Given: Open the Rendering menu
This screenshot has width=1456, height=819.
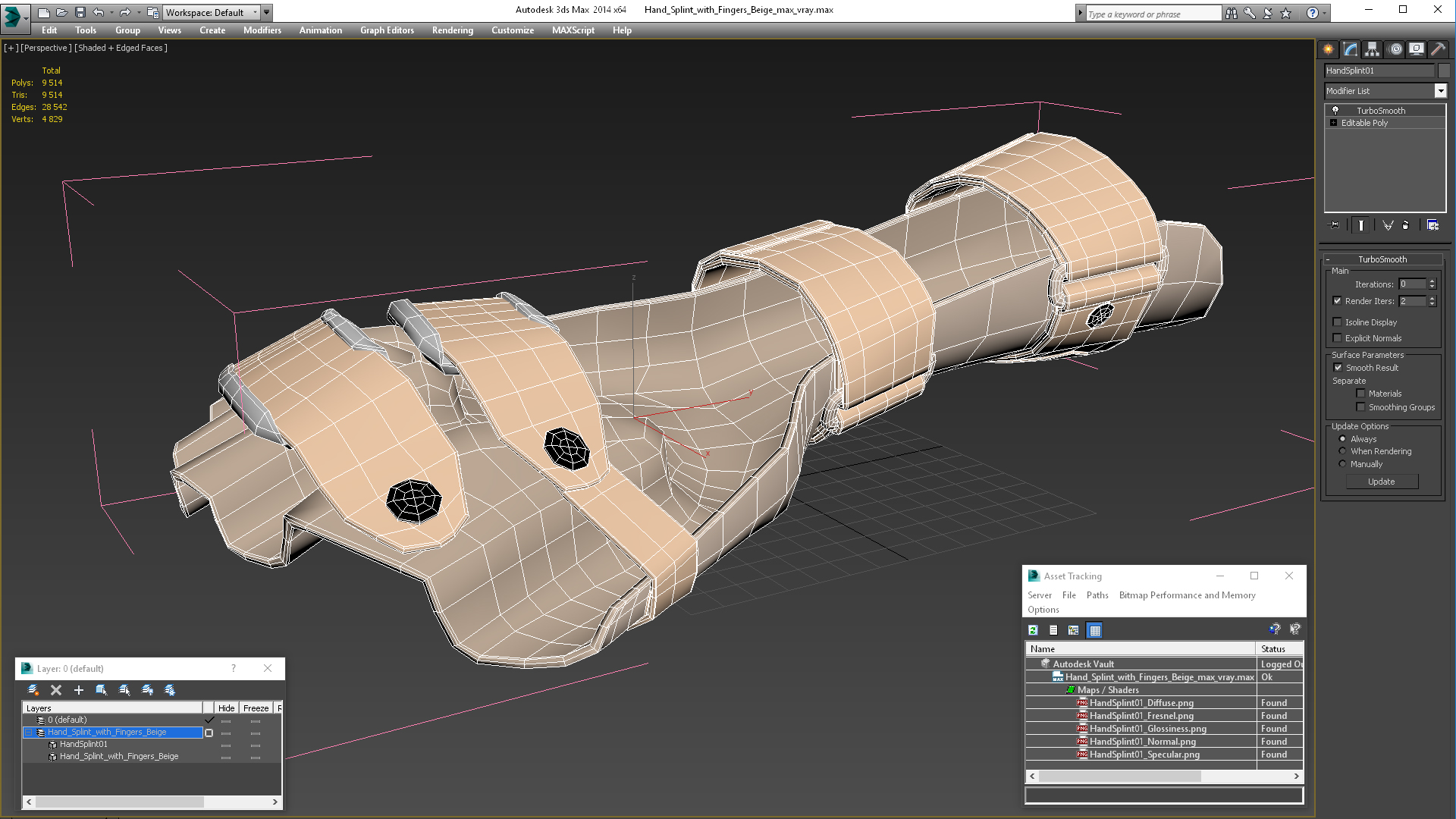Looking at the screenshot, I should click(452, 30).
